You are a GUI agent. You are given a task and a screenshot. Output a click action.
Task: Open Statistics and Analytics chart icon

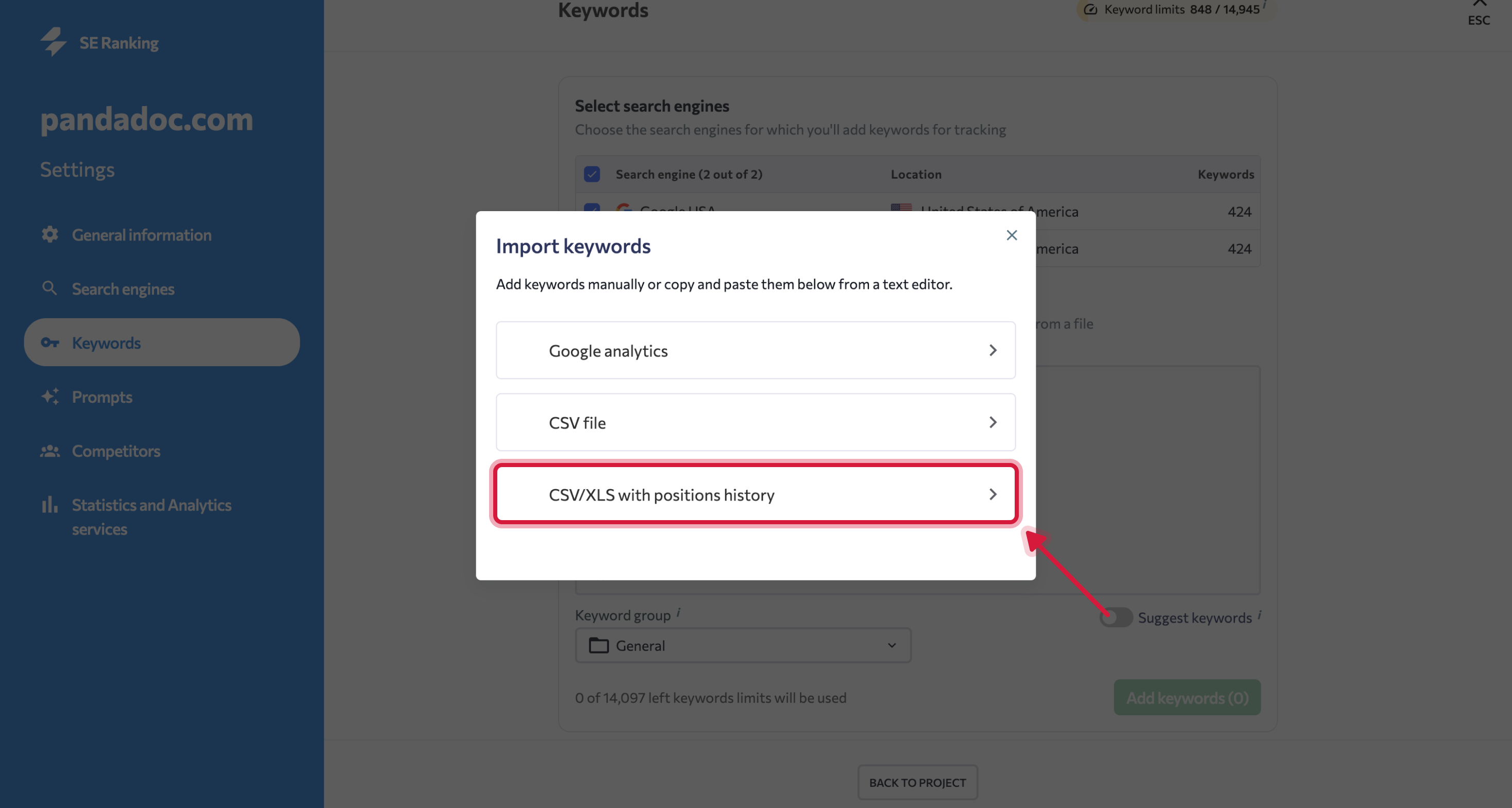49,504
